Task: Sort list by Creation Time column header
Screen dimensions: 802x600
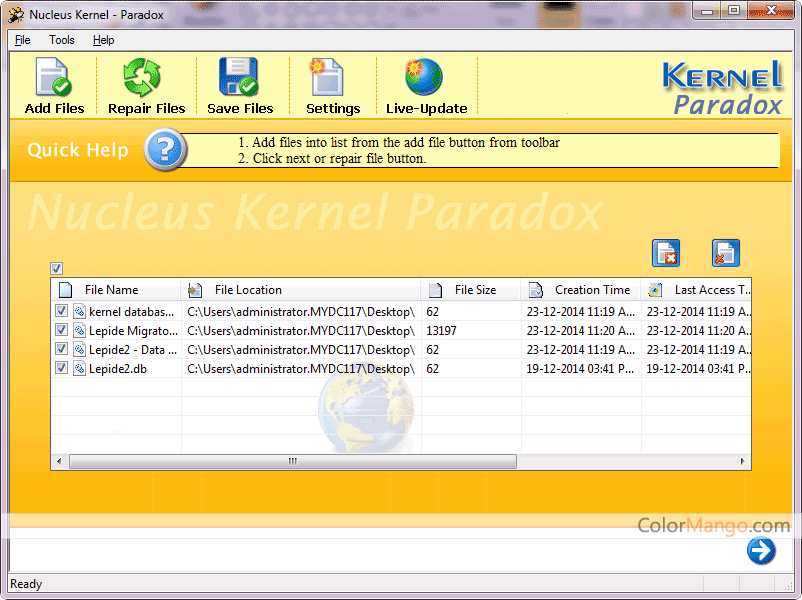Action: point(592,290)
